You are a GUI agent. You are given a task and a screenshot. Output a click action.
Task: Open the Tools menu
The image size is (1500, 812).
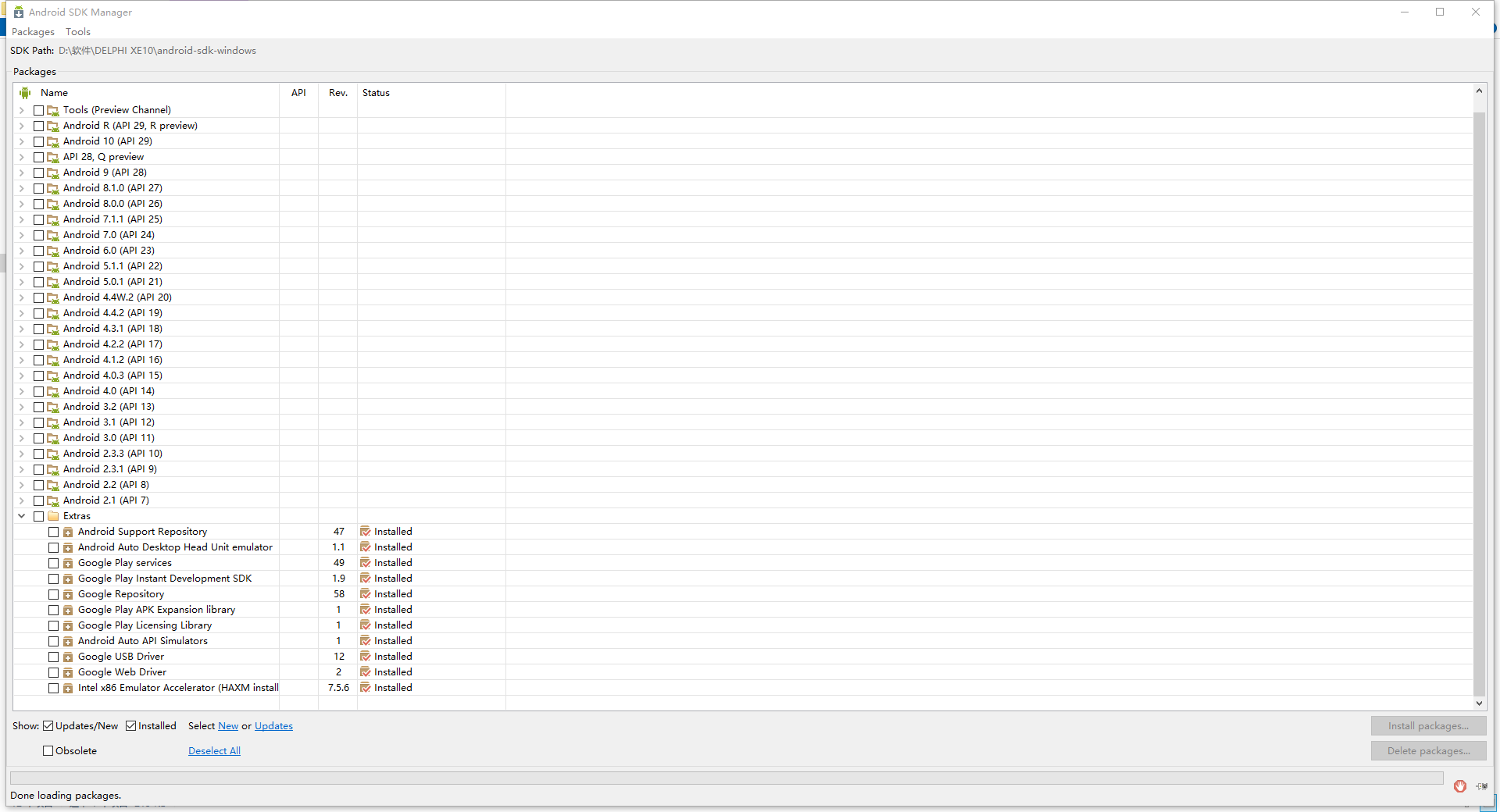tap(78, 32)
